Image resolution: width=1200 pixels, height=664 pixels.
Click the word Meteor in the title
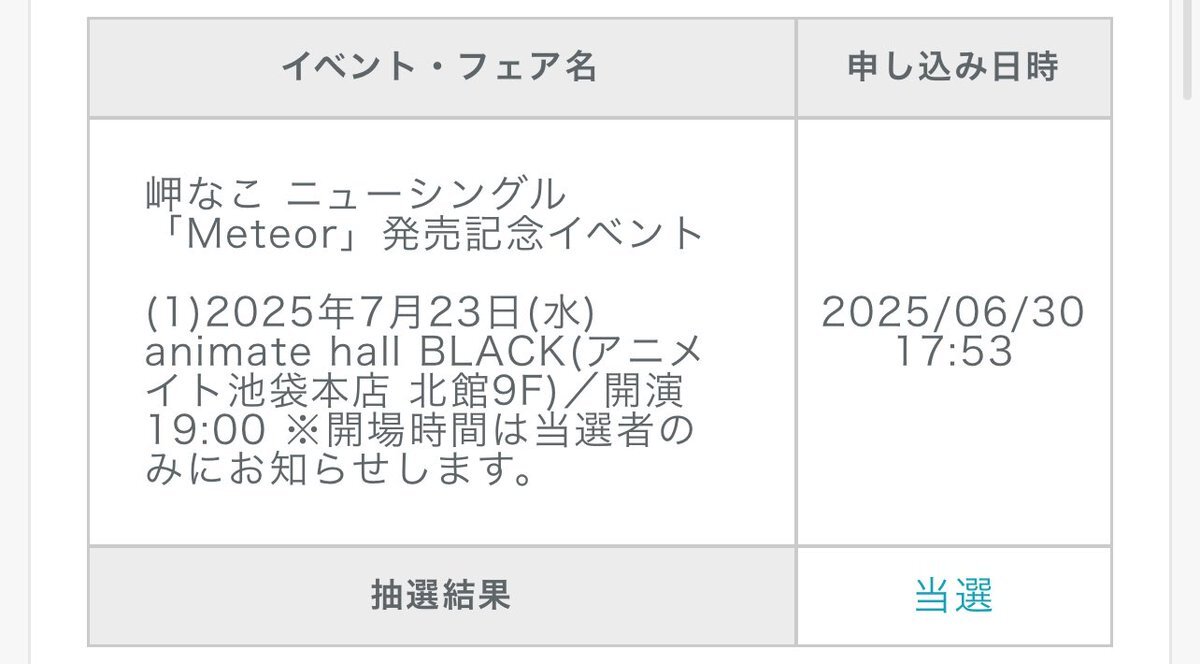coord(265,233)
